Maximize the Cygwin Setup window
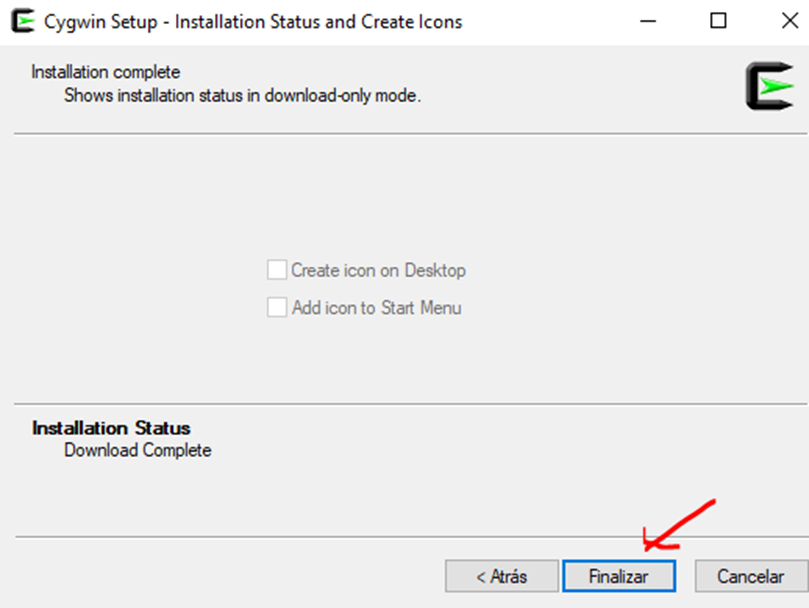The height and width of the screenshot is (608, 809). pyautogui.click(x=718, y=21)
